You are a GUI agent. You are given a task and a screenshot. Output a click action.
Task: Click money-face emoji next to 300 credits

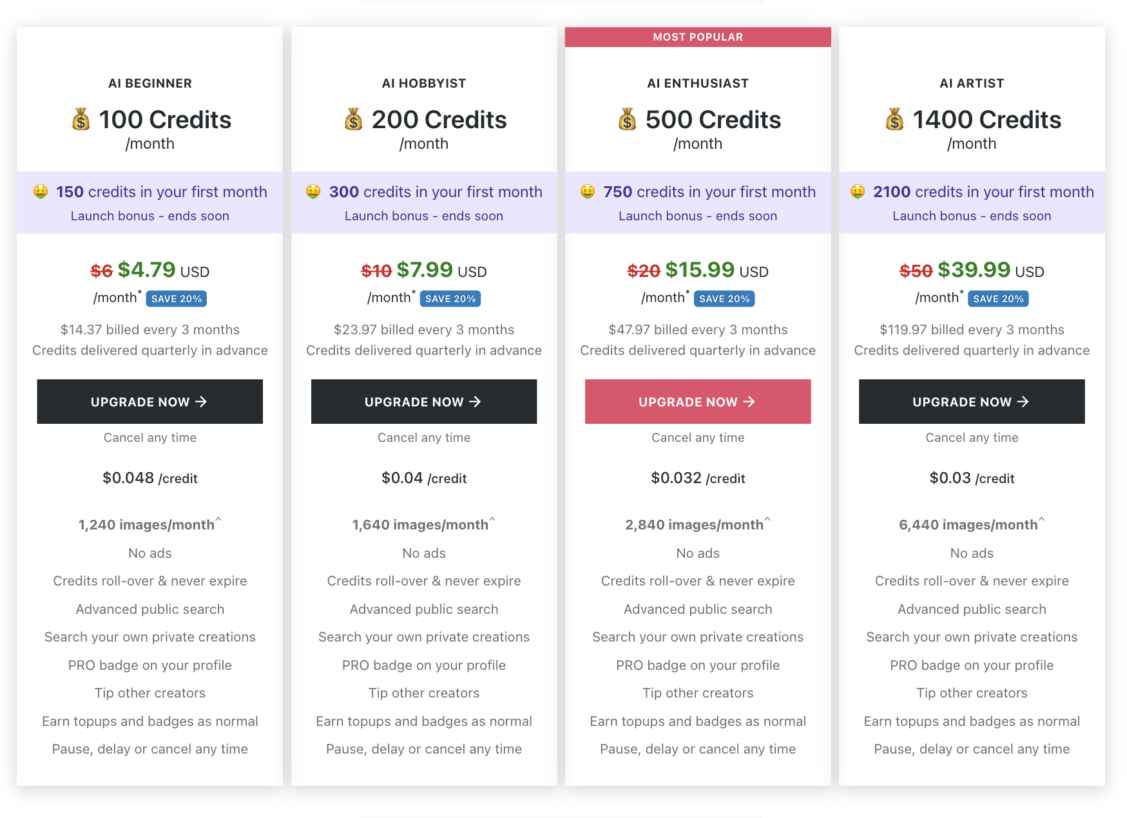coord(313,191)
